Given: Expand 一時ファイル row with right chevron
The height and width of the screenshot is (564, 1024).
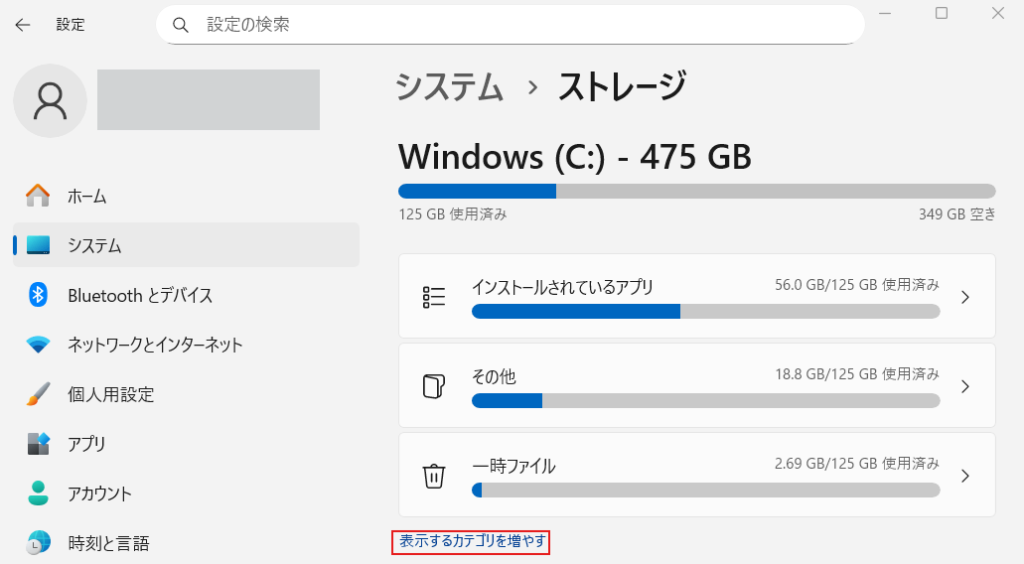Looking at the screenshot, I should point(965,475).
